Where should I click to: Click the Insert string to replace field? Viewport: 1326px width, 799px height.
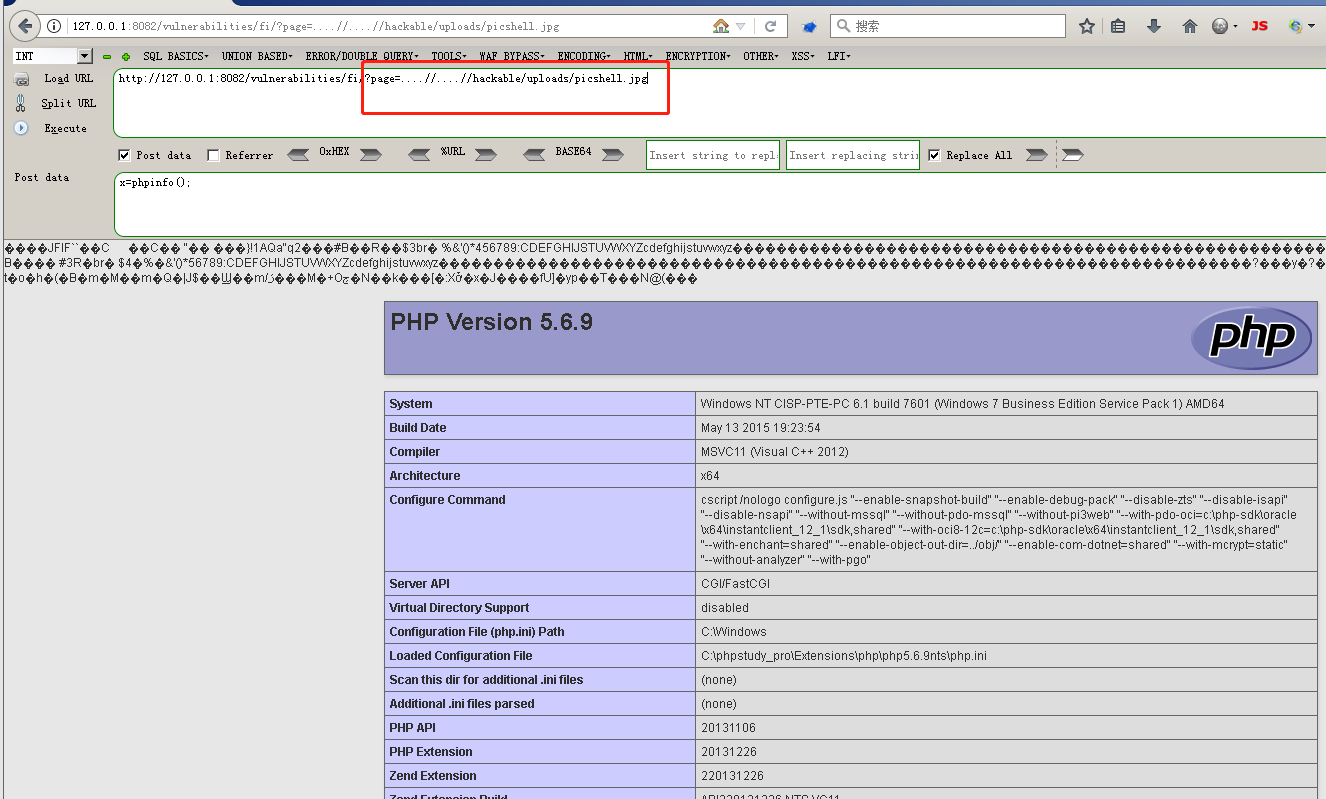tap(713, 155)
